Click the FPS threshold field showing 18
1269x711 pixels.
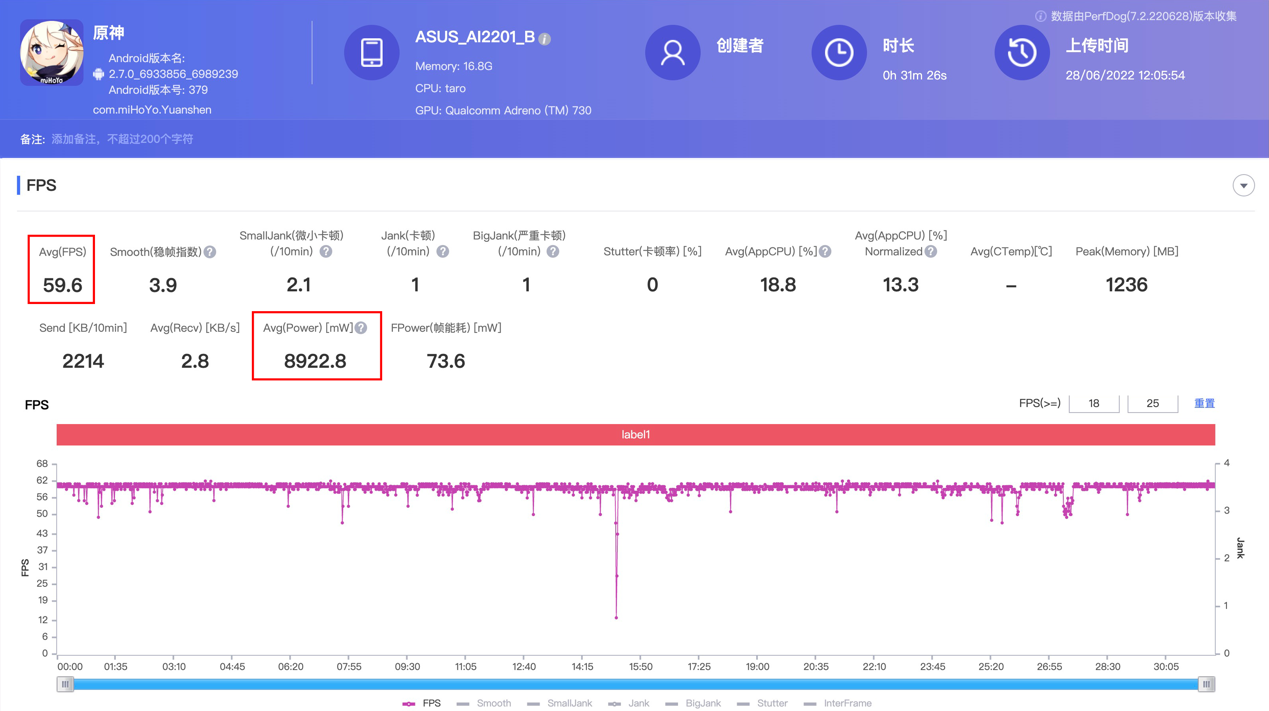coord(1093,404)
